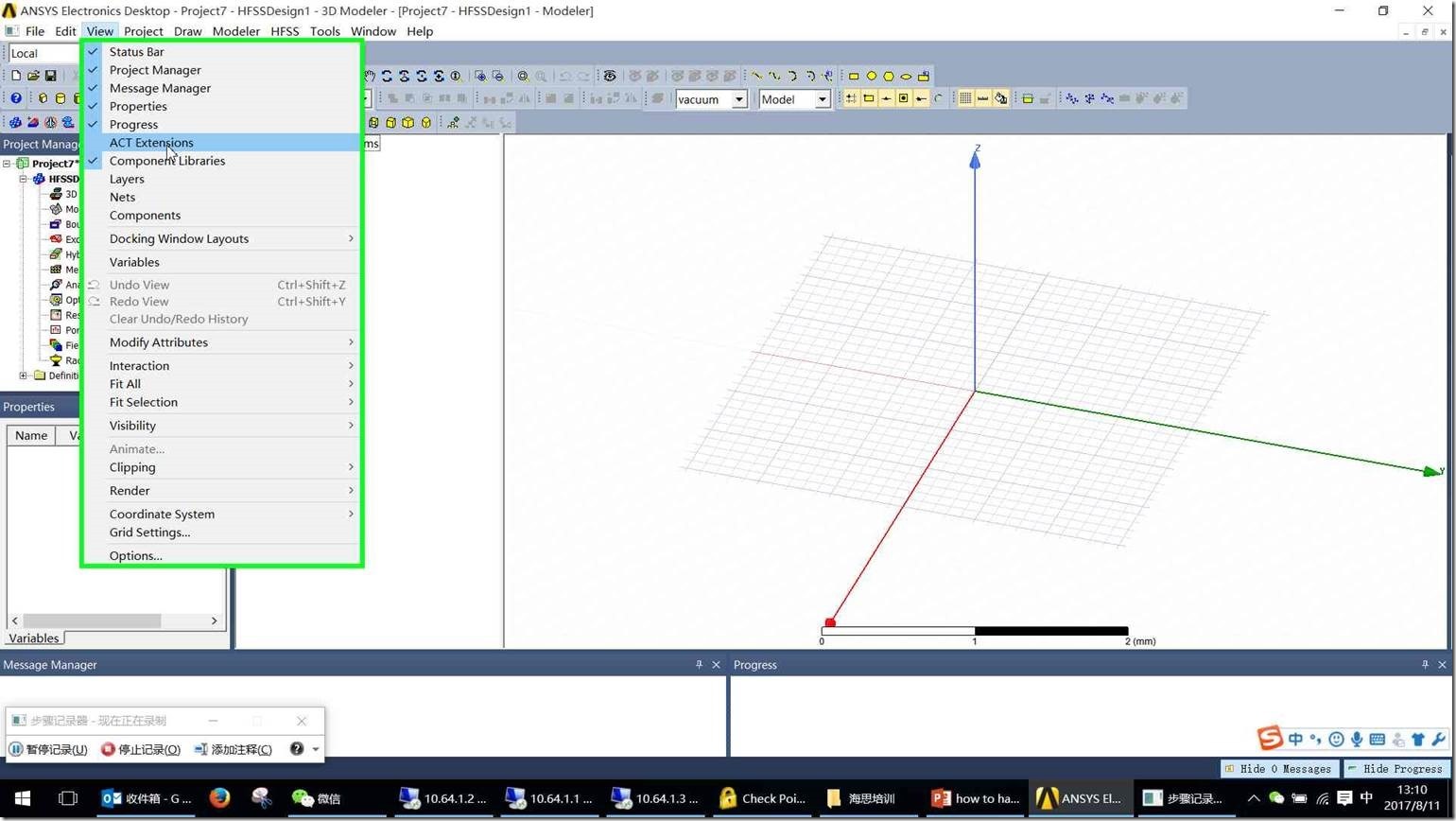Toggle the ruler display icon
This screenshot has height=821, width=1456.
pyautogui.click(x=983, y=98)
